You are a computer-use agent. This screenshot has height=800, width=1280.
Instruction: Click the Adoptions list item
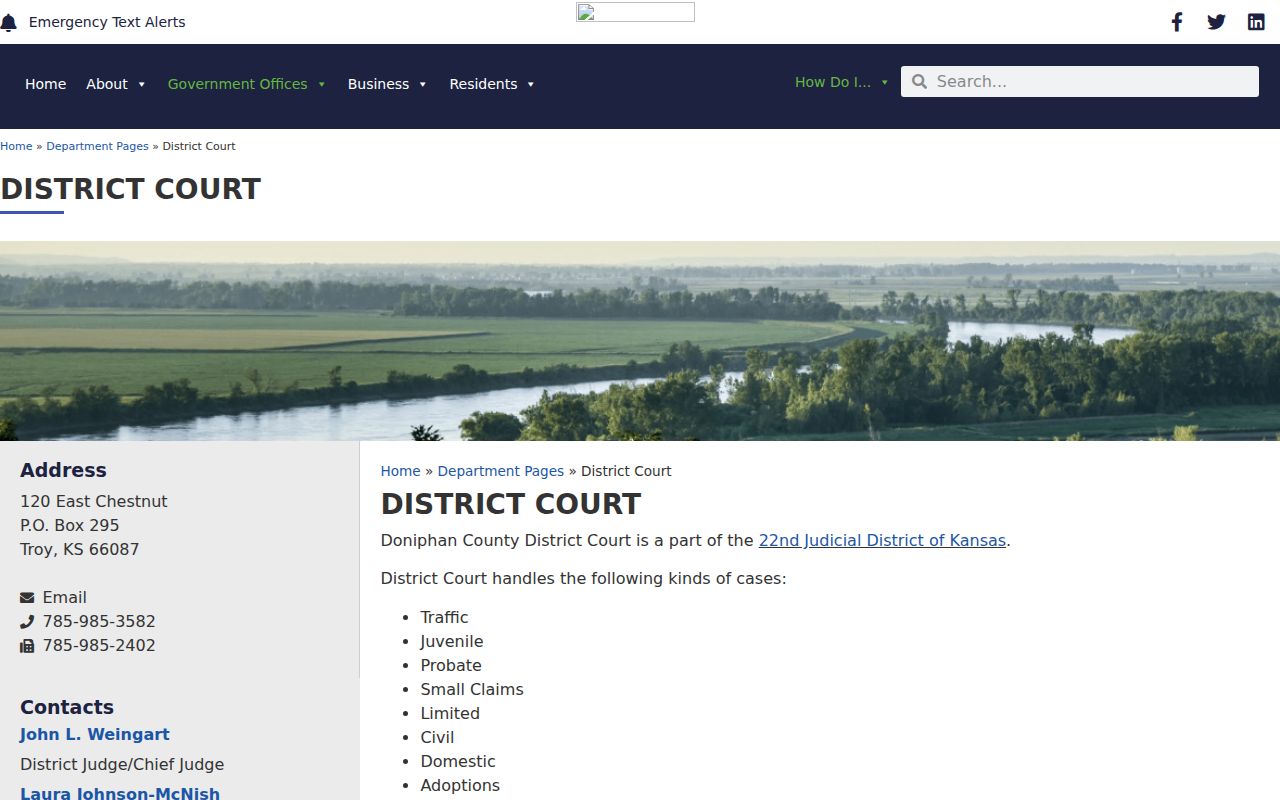tap(460, 785)
